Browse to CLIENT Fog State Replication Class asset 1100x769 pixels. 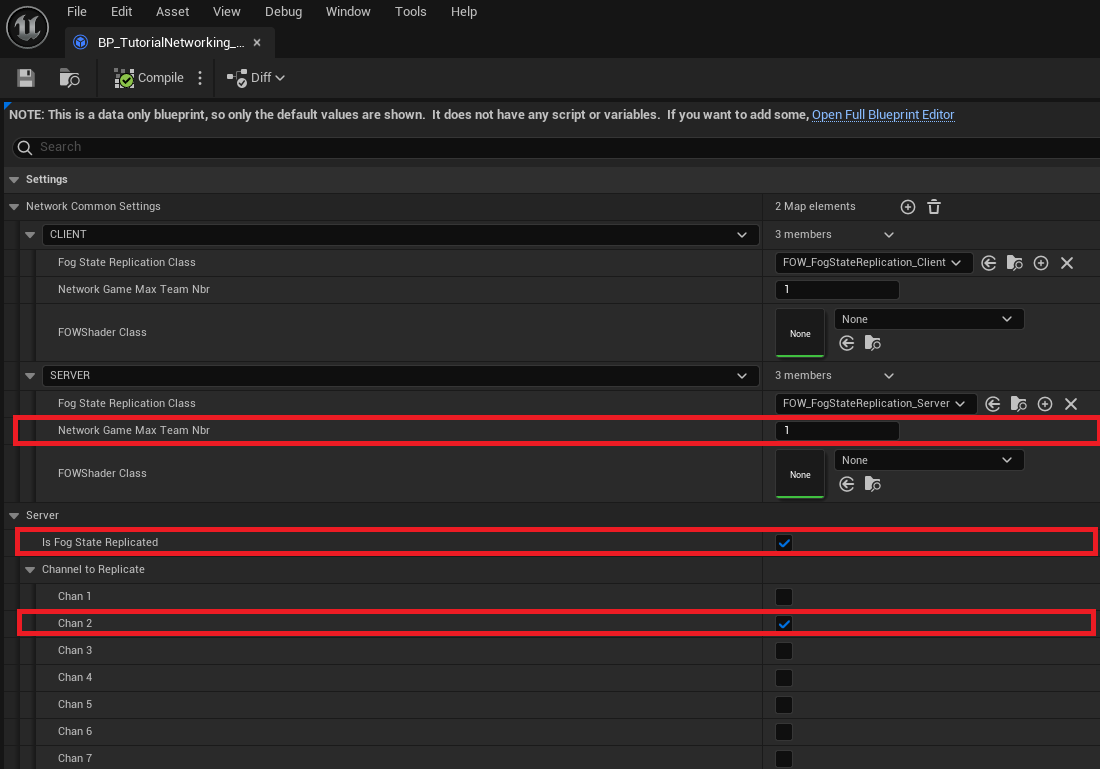1014,263
